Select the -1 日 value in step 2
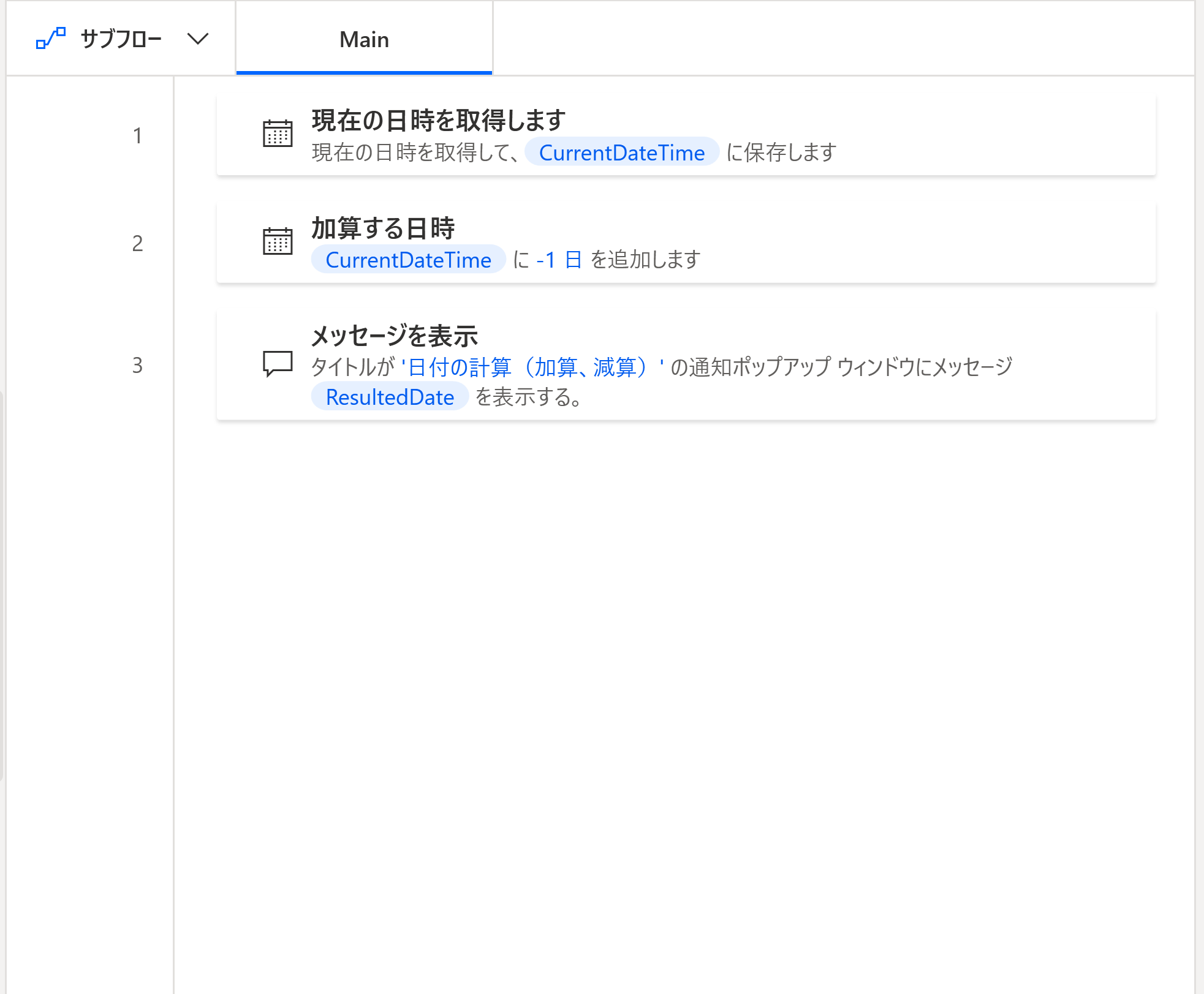The height and width of the screenshot is (994, 1204). [559, 260]
